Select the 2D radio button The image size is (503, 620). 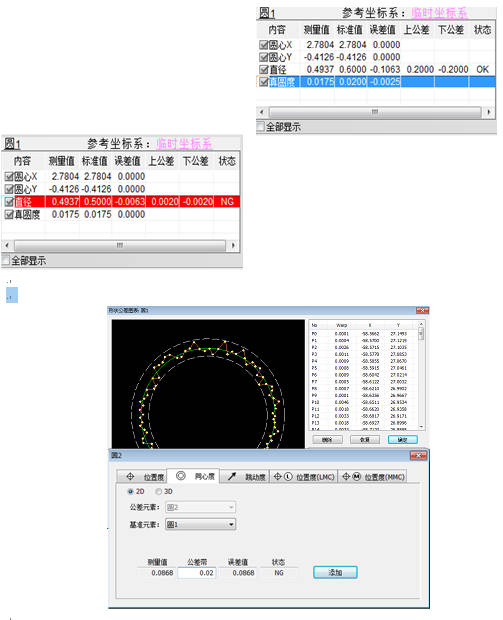coord(130,491)
